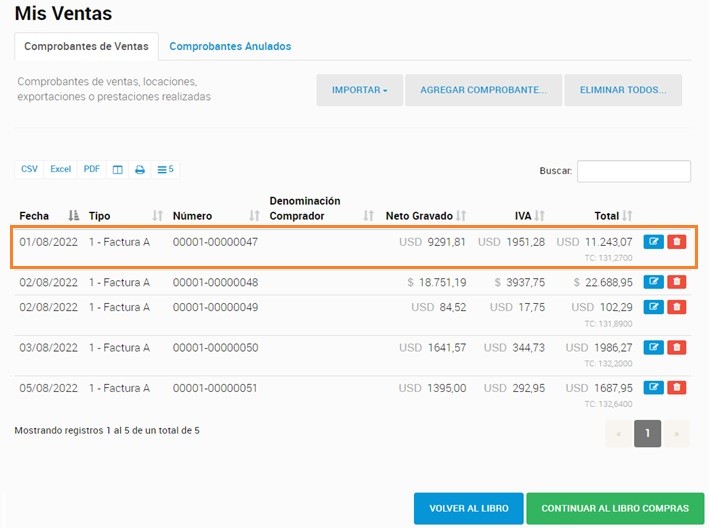Select IVA amount 3937,75 cell
The image size is (709, 528).
pos(520,283)
